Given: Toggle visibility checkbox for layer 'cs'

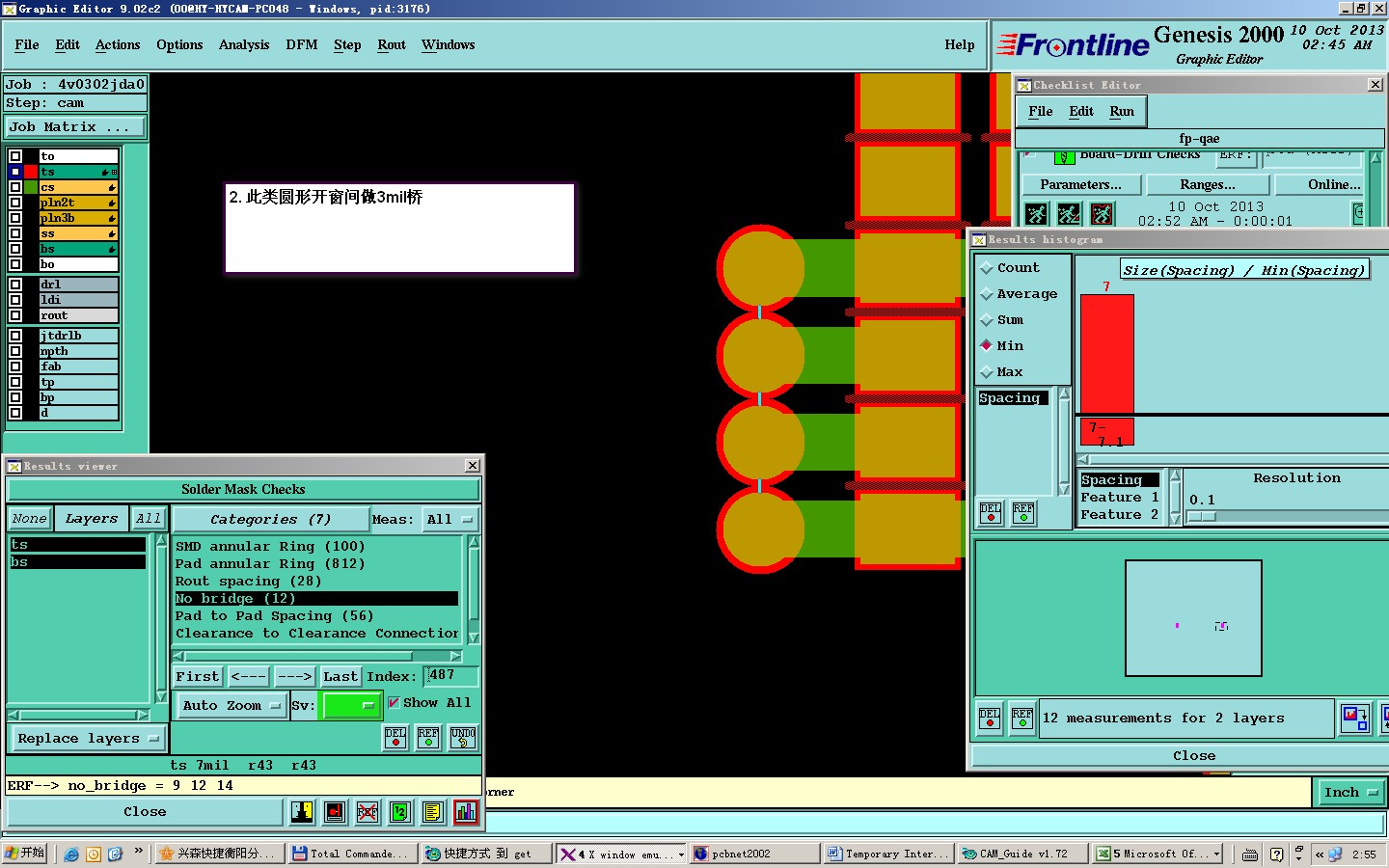Looking at the screenshot, I should coord(15,187).
